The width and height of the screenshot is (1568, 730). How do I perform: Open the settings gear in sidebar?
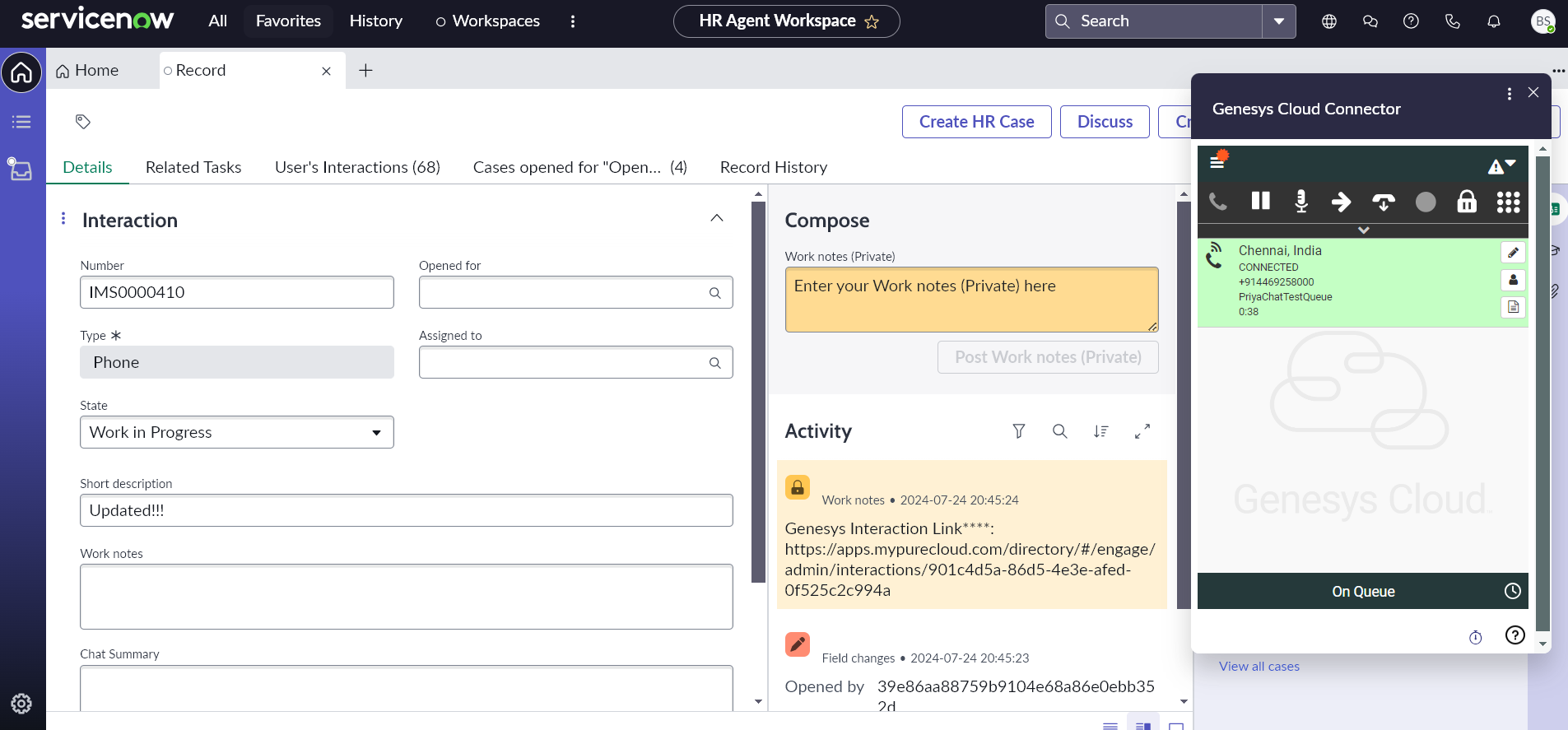[x=21, y=704]
